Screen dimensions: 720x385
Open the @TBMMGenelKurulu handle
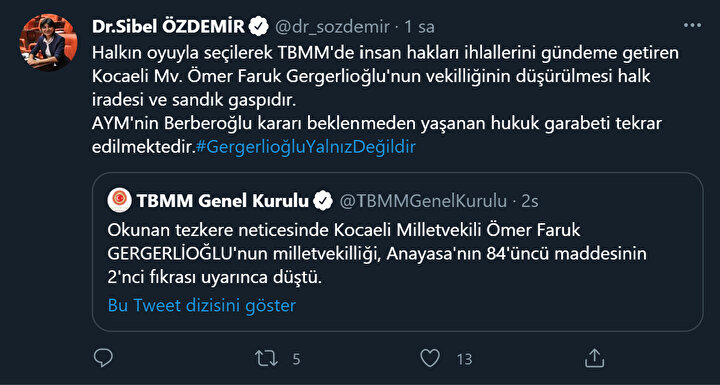423,201
